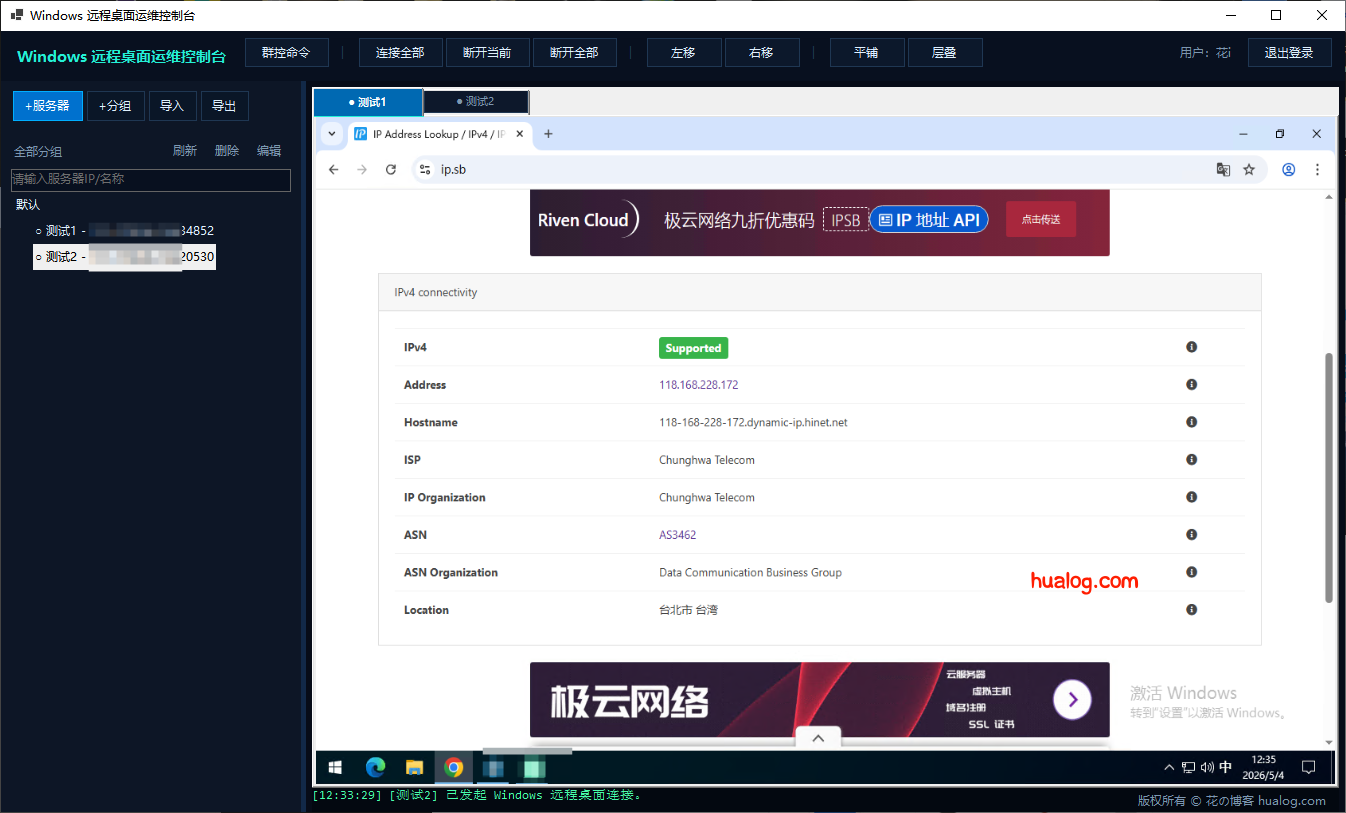Go back in the remote Chrome browser
This screenshot has height=813, width=1346.
334,169
